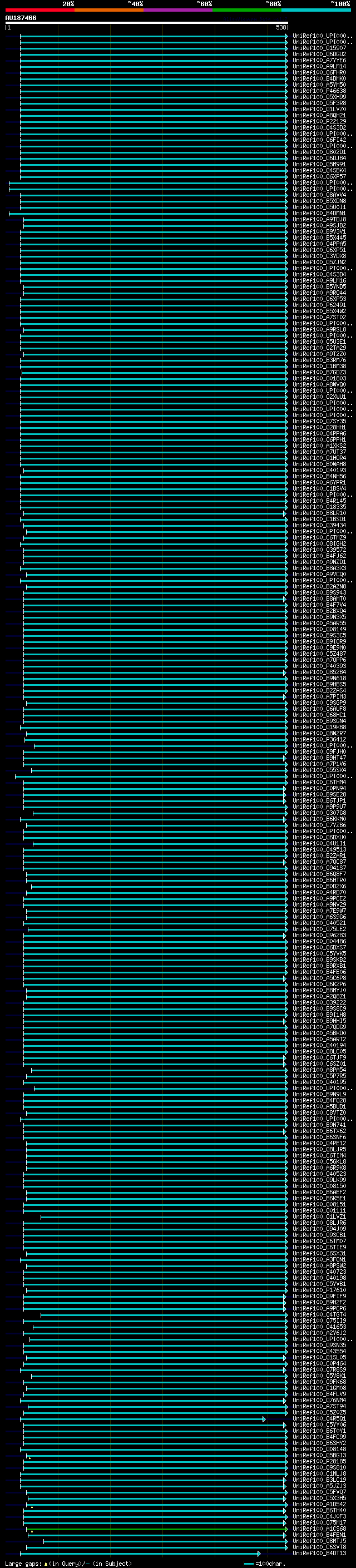Open hit UniRef100_Q6FHR0

pyautogui.click(x=319, y=72)
